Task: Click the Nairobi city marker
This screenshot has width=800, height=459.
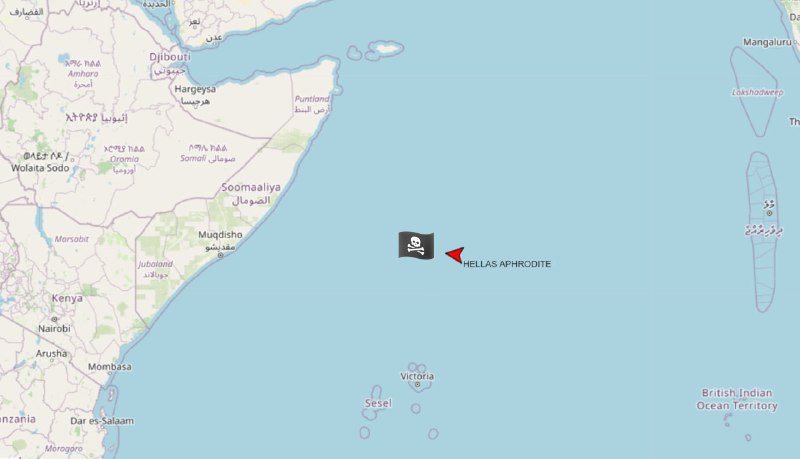Action: pos(54,319)
